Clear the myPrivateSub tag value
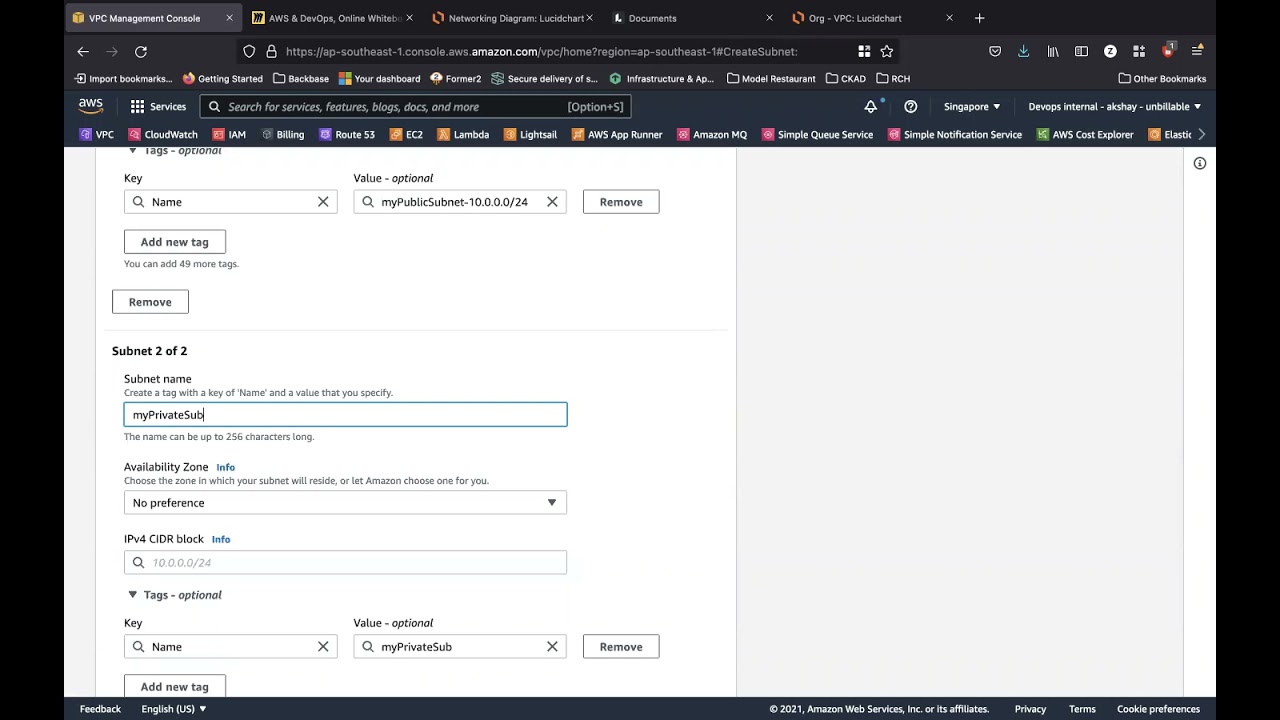Image resolution: width=1280 pixels, height=720 pixels. tap(552, 647)
